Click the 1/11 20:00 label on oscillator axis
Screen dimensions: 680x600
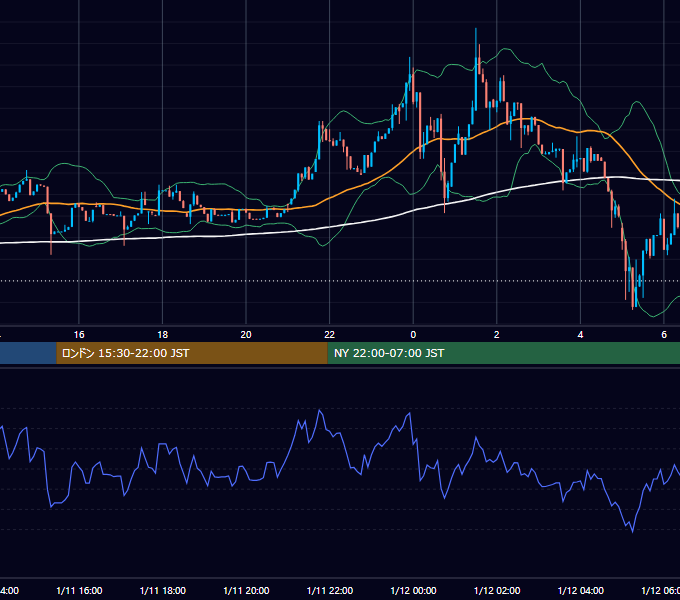tap(246, 591)
